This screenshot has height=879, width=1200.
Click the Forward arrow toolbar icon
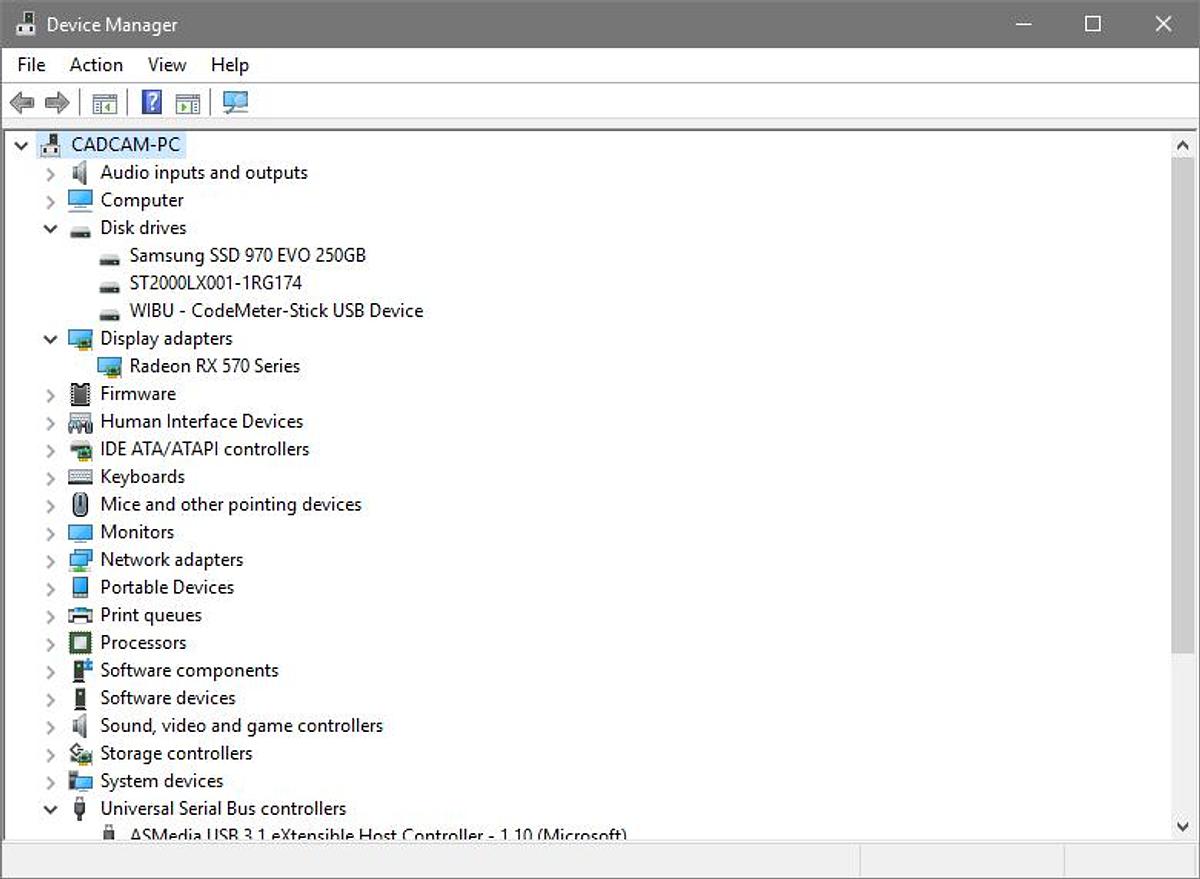[57, 103]
